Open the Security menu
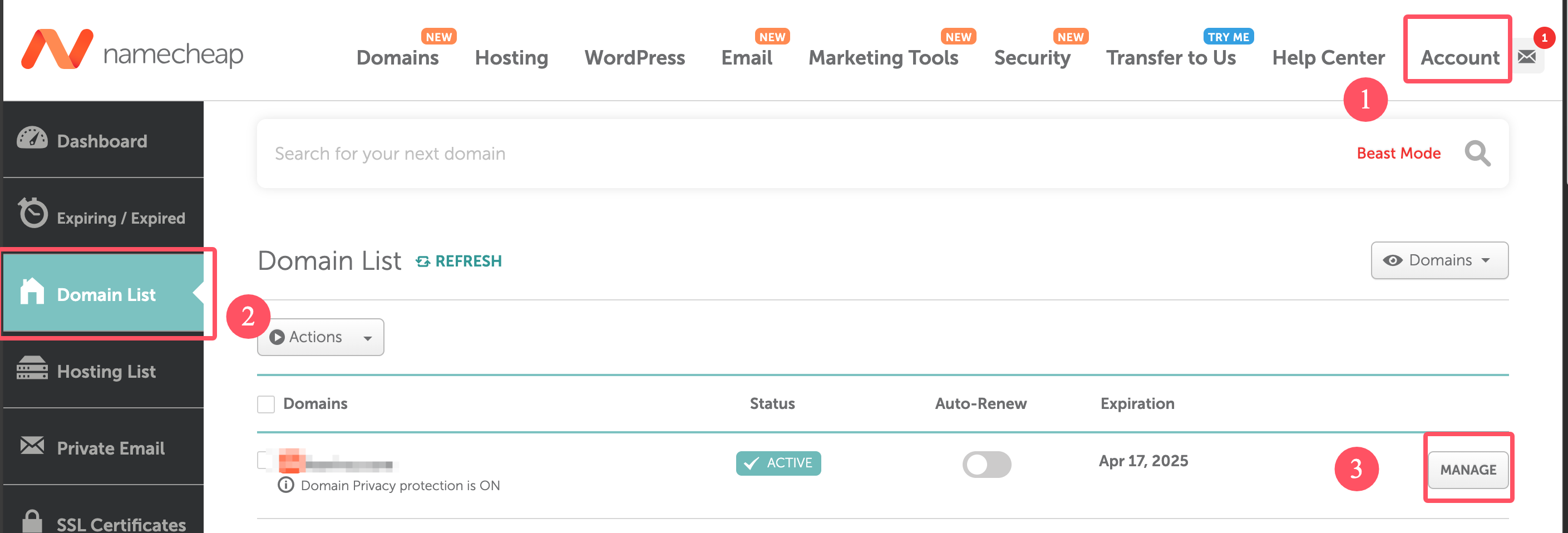The height and width of the screenshot is (533, 1568). [x=1032, y=58]
